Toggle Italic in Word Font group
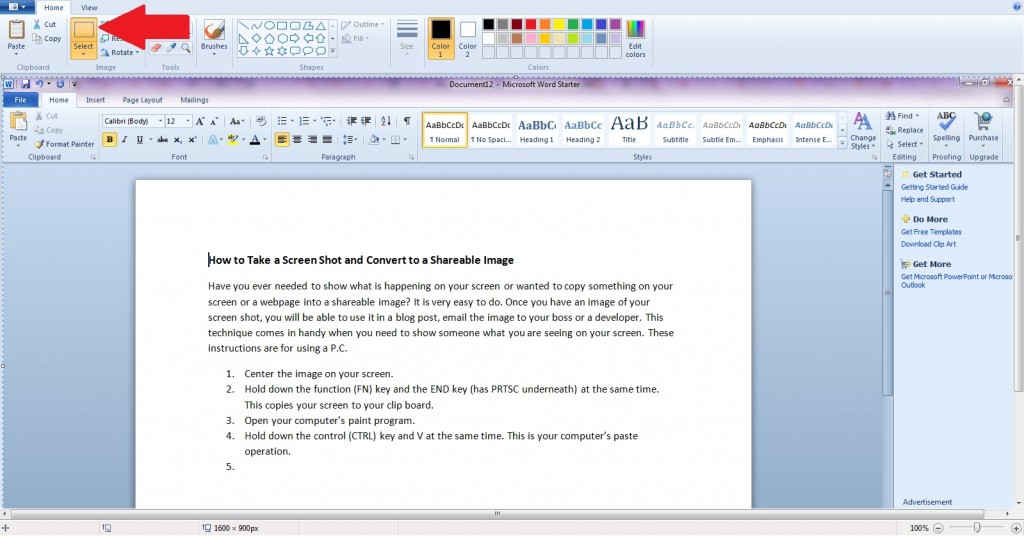The height and width of the screenshot is (536, 1024). tap(124, 139)
